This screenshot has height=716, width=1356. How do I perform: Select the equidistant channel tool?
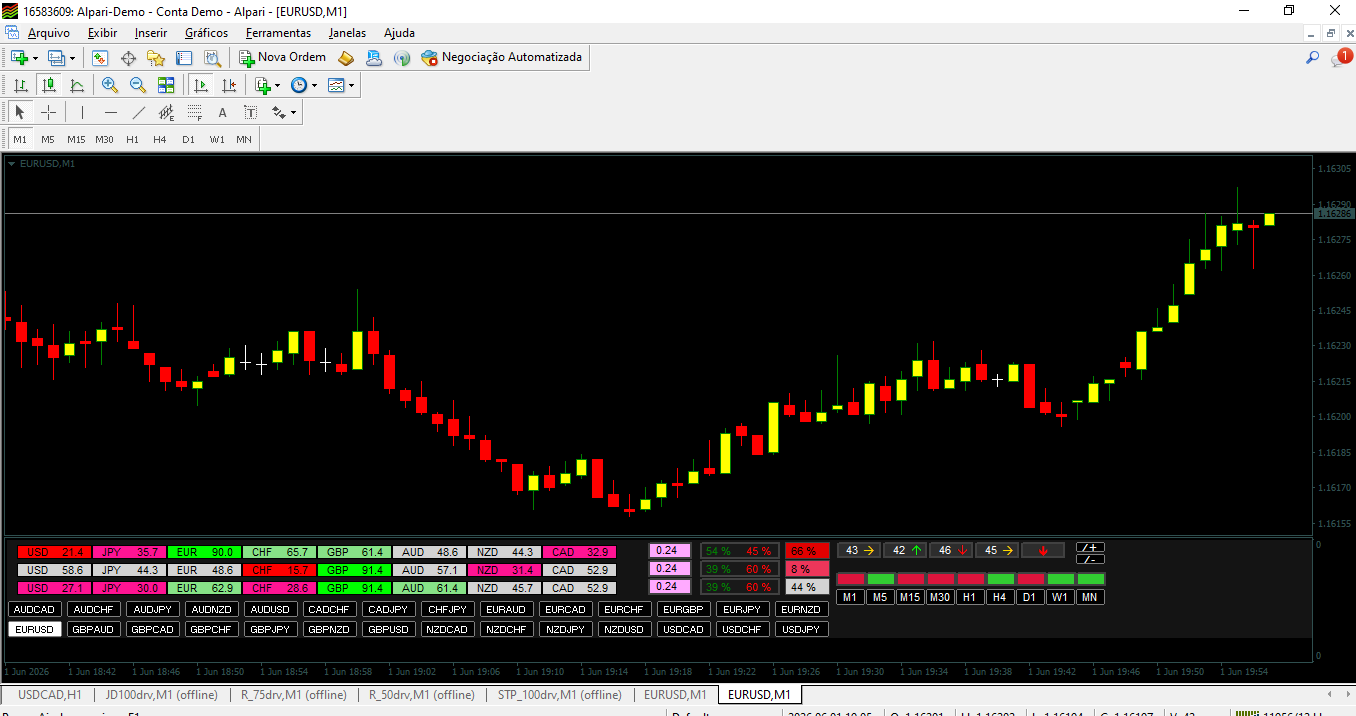pyautogui.click(x=166, y=112)
